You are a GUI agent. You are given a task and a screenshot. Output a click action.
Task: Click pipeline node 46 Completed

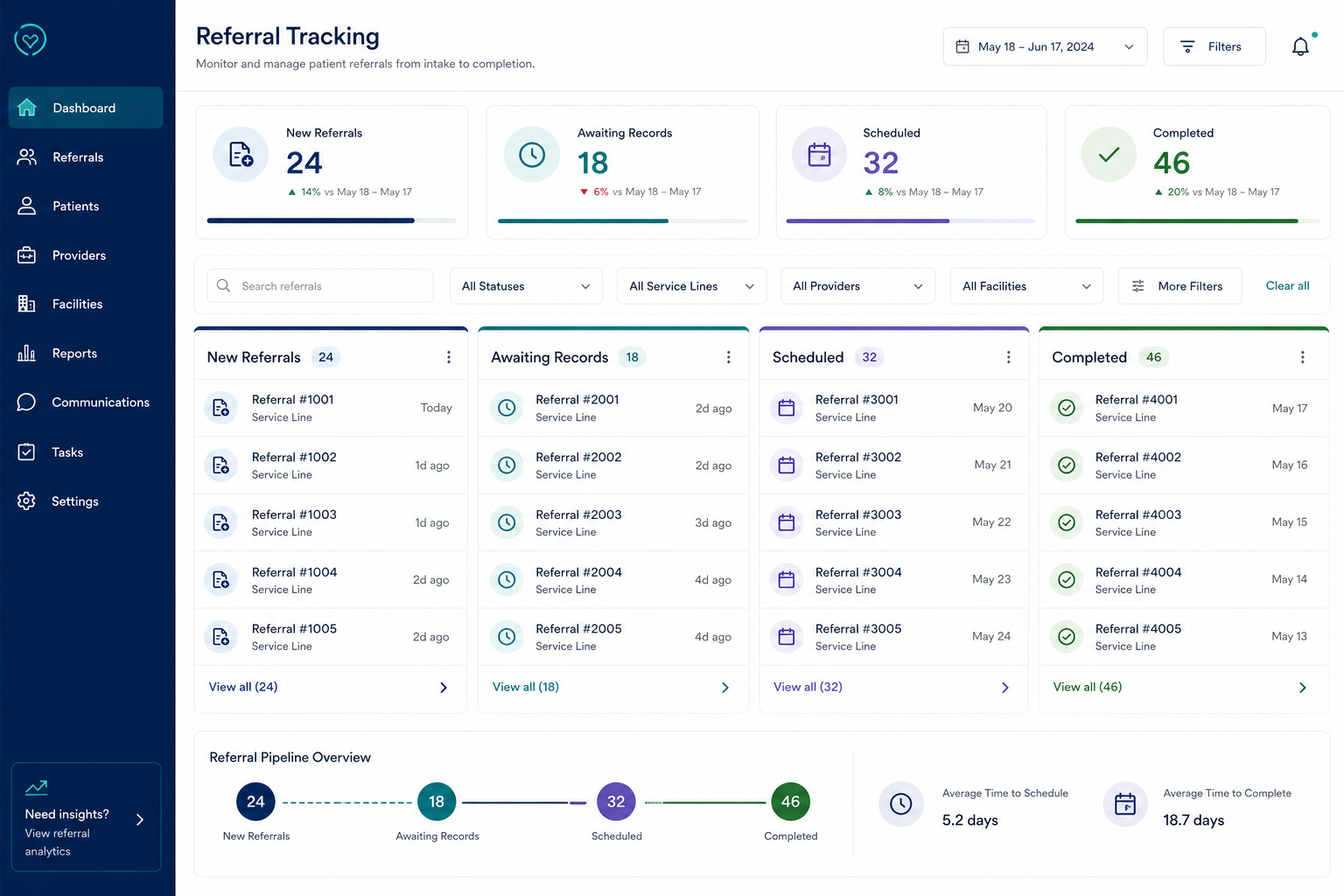(x=790, y=801)
